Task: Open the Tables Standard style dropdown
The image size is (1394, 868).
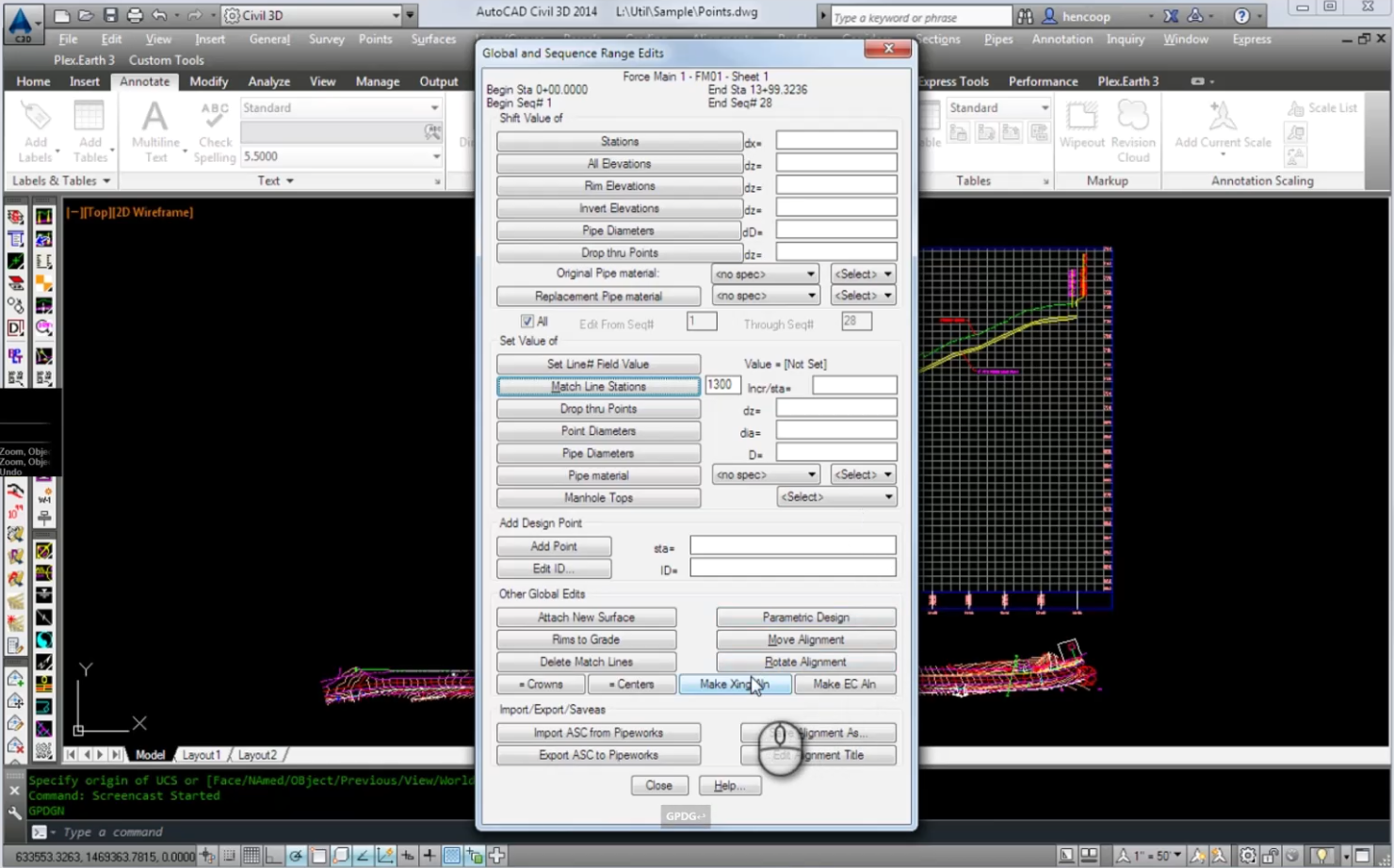Action: (x=998, y=108)
